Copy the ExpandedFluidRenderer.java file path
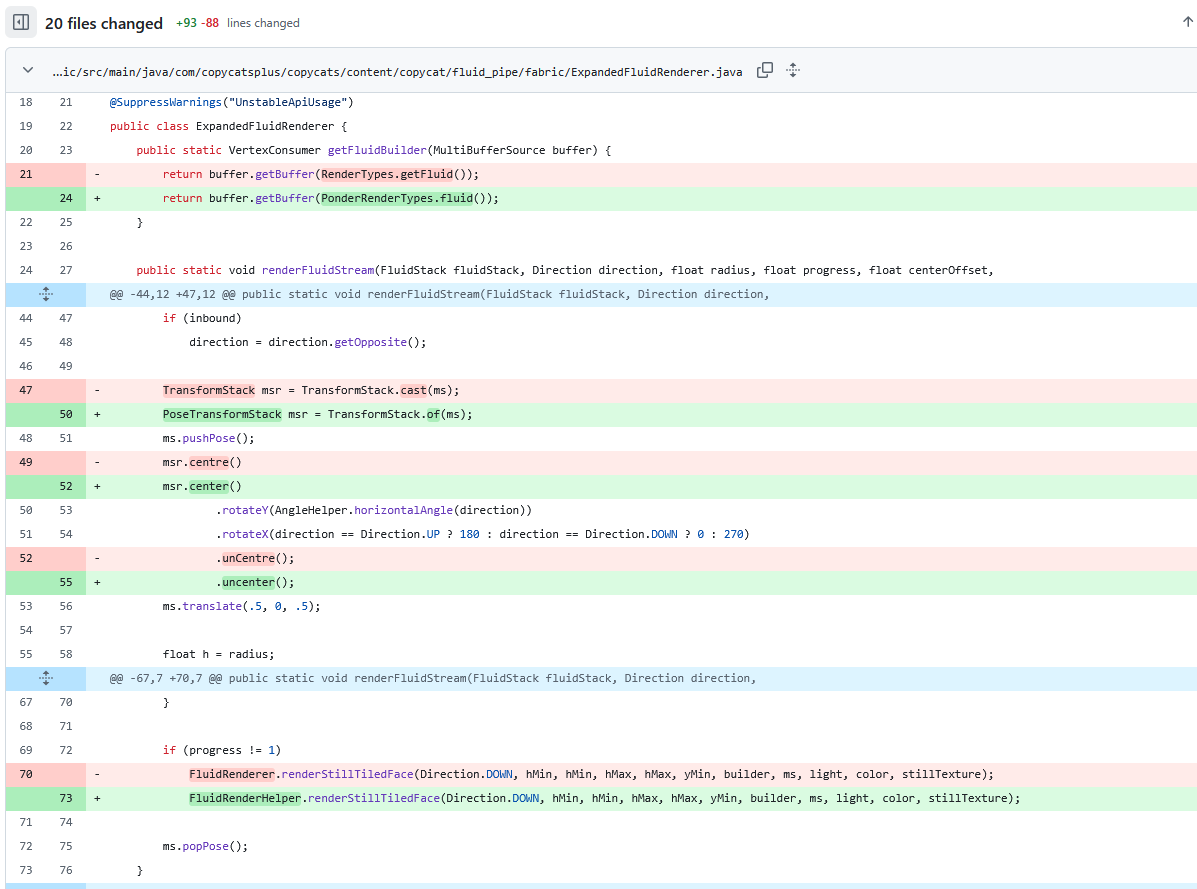The image size is (1197, 889). 765,71
